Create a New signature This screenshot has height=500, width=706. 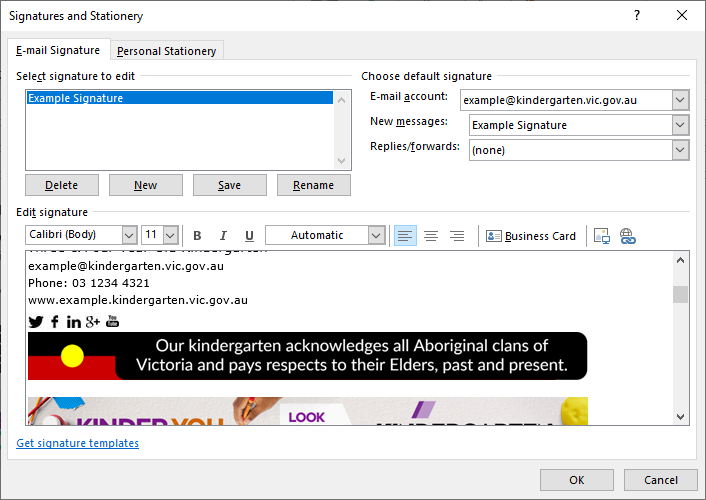pyautogui.click(x=145, y=185)
